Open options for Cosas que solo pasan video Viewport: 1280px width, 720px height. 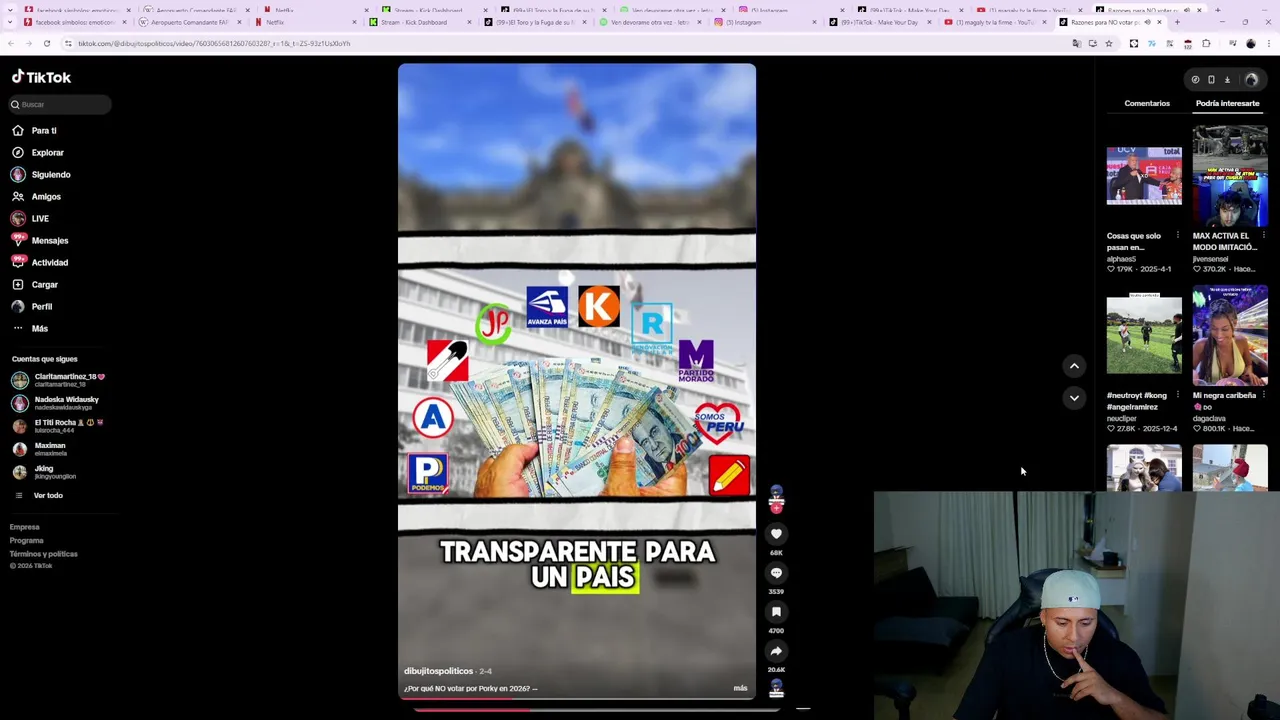(1178, 236)
